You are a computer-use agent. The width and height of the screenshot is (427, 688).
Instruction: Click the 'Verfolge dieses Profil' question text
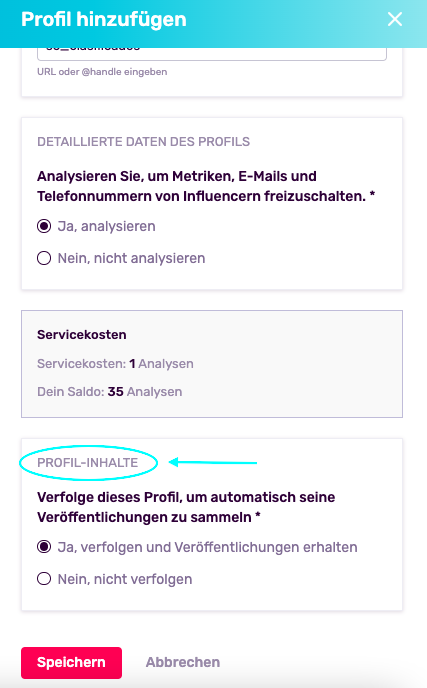[186, 507]
